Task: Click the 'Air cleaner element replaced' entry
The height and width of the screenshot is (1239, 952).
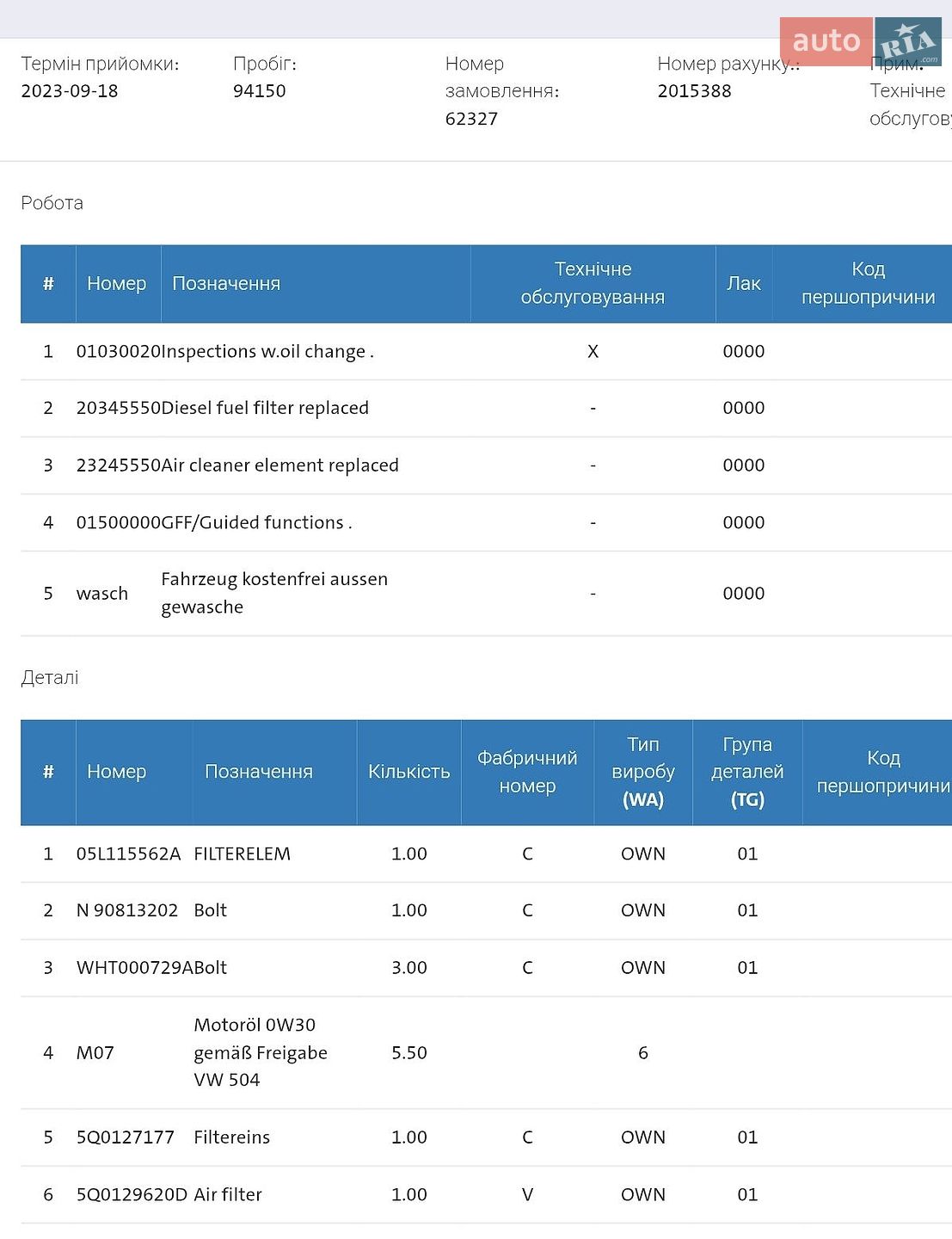Action: (280, 465)
